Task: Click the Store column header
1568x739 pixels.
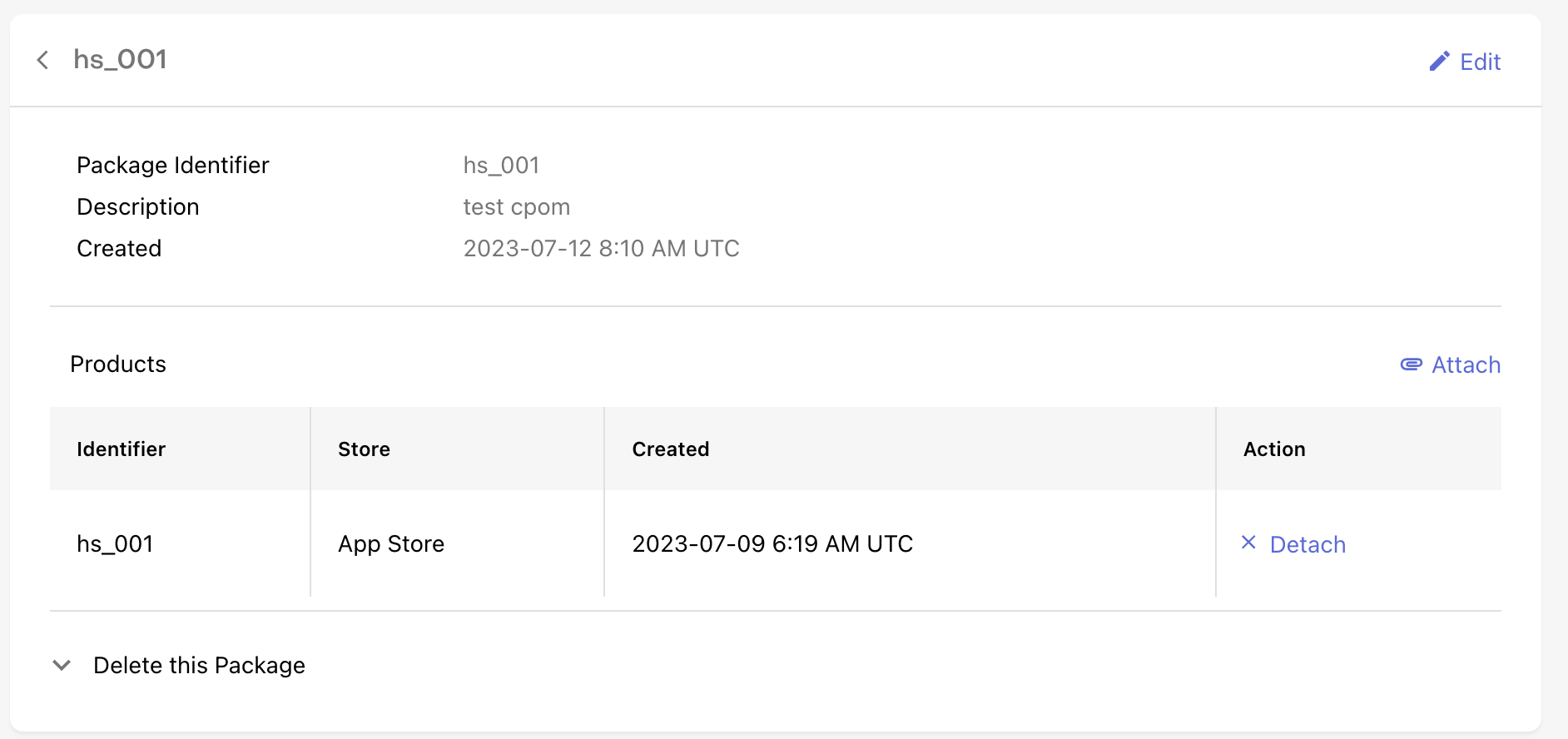Action: (x=363, y=449)
